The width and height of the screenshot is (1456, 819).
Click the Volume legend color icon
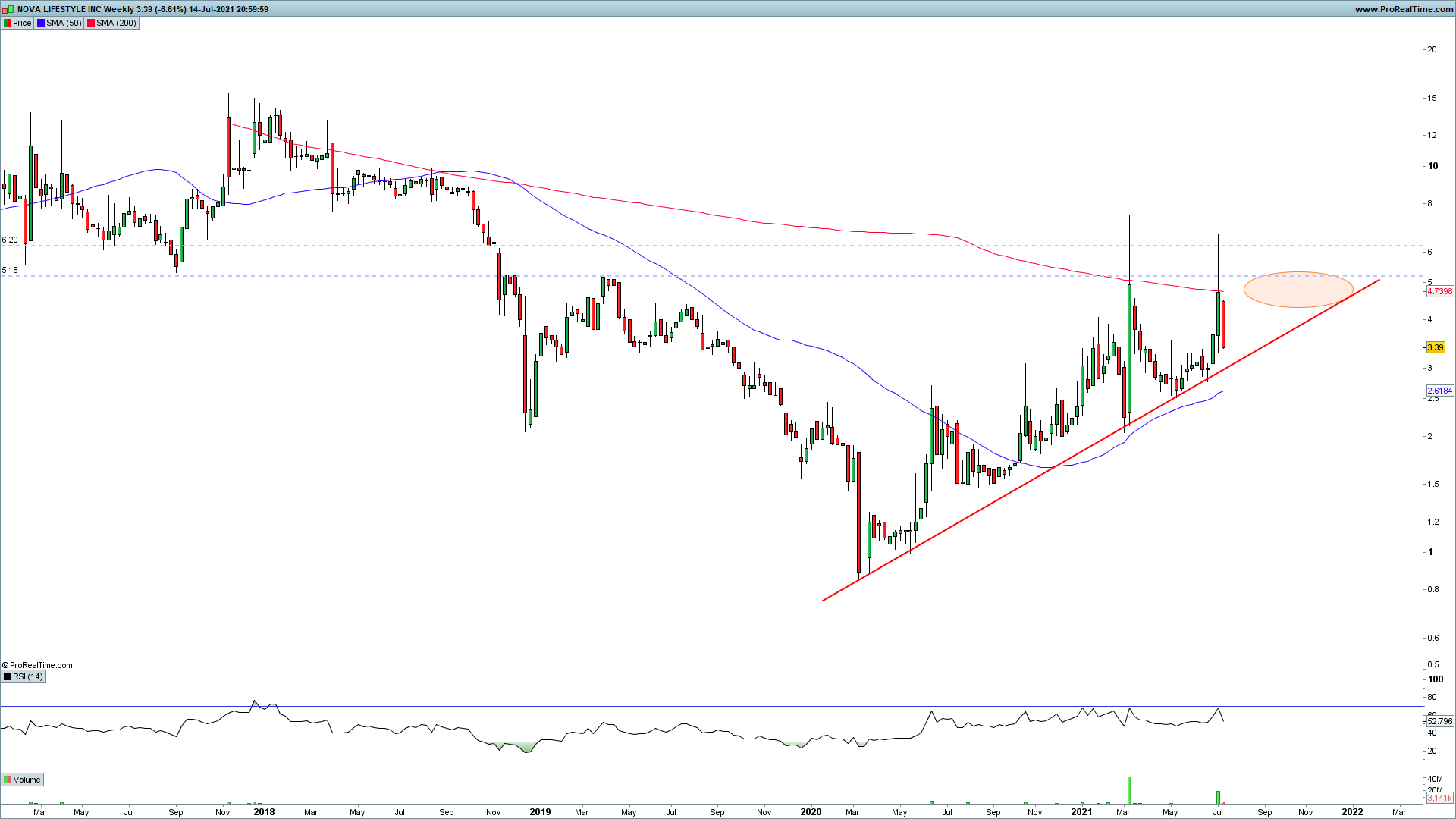(8, 780)
